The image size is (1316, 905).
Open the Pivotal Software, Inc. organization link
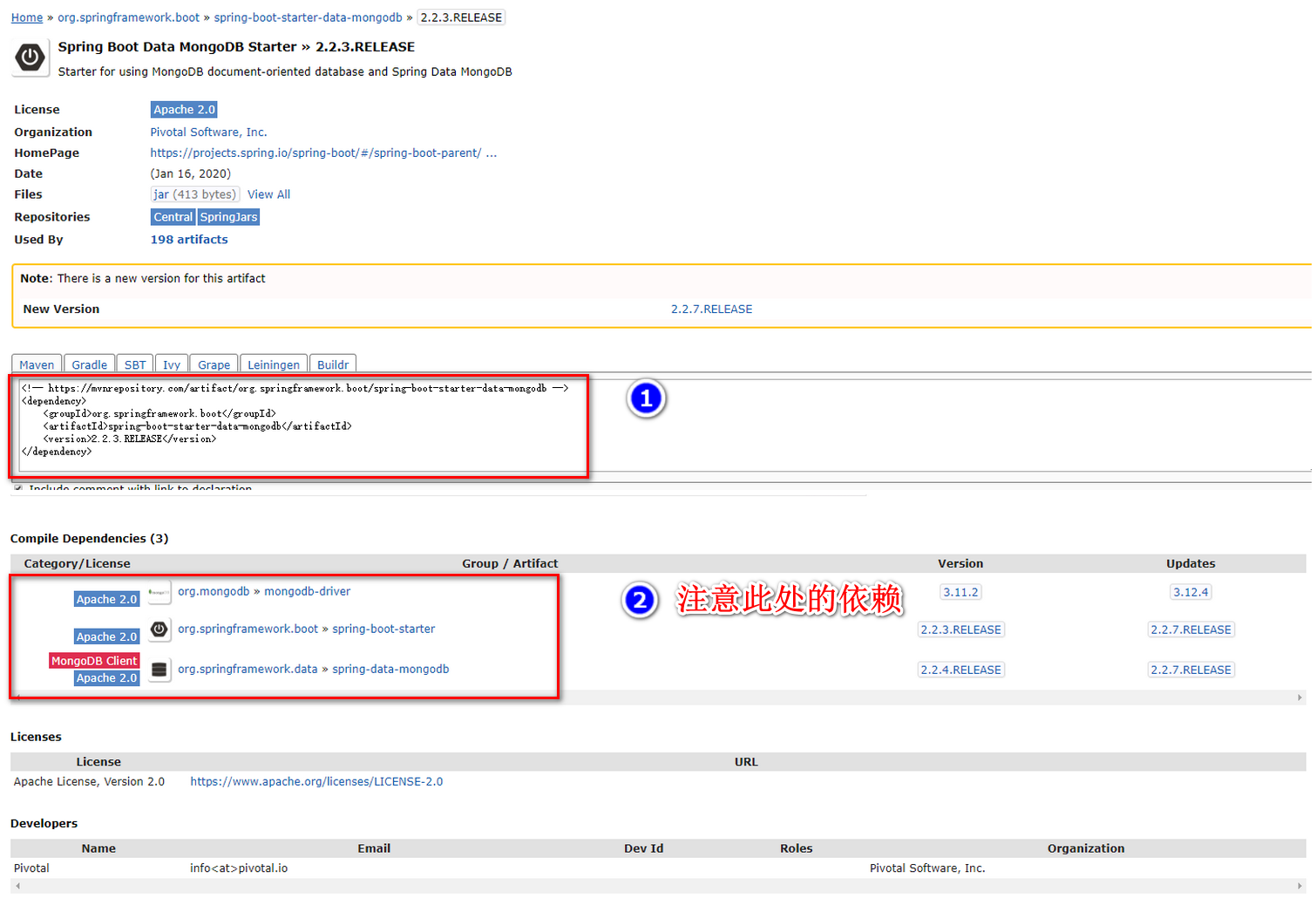[207, 132]
